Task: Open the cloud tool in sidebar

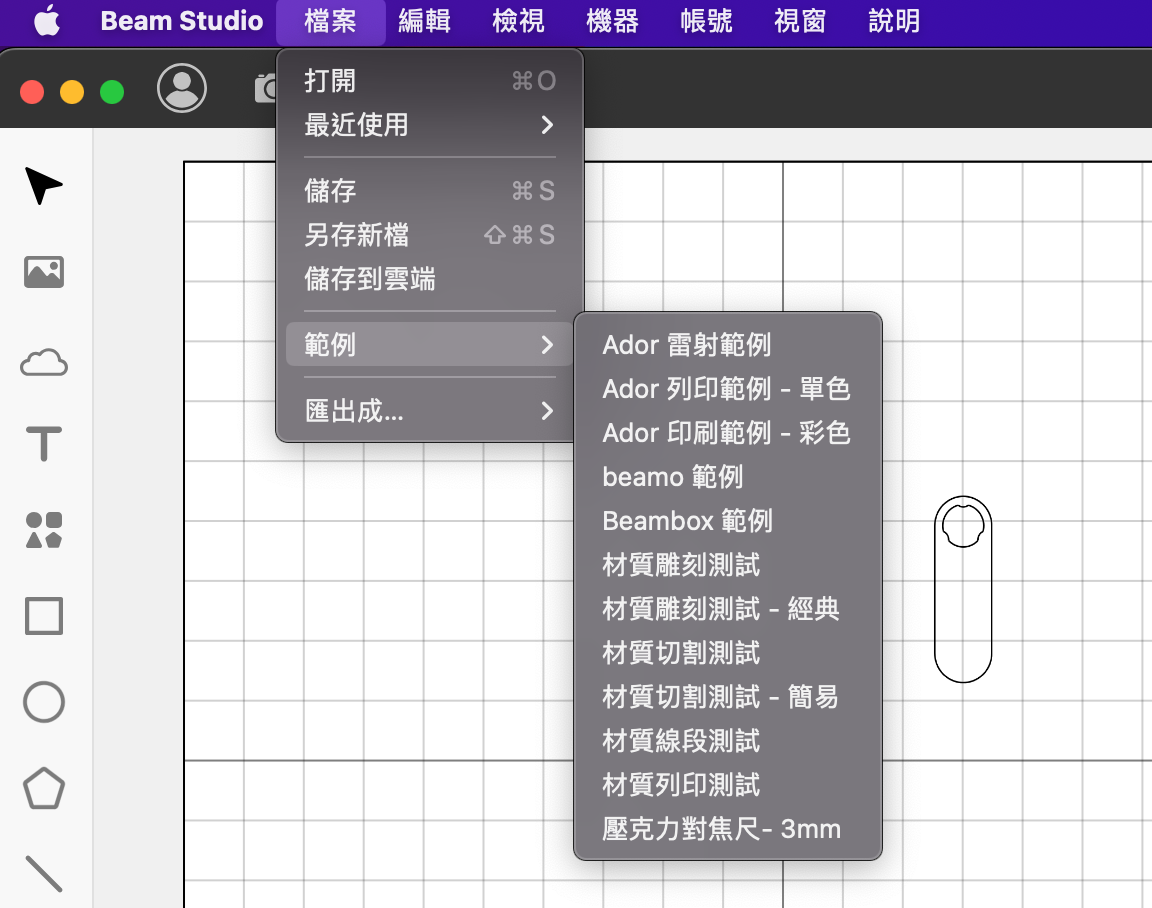Action: click(x=44, y=362)
